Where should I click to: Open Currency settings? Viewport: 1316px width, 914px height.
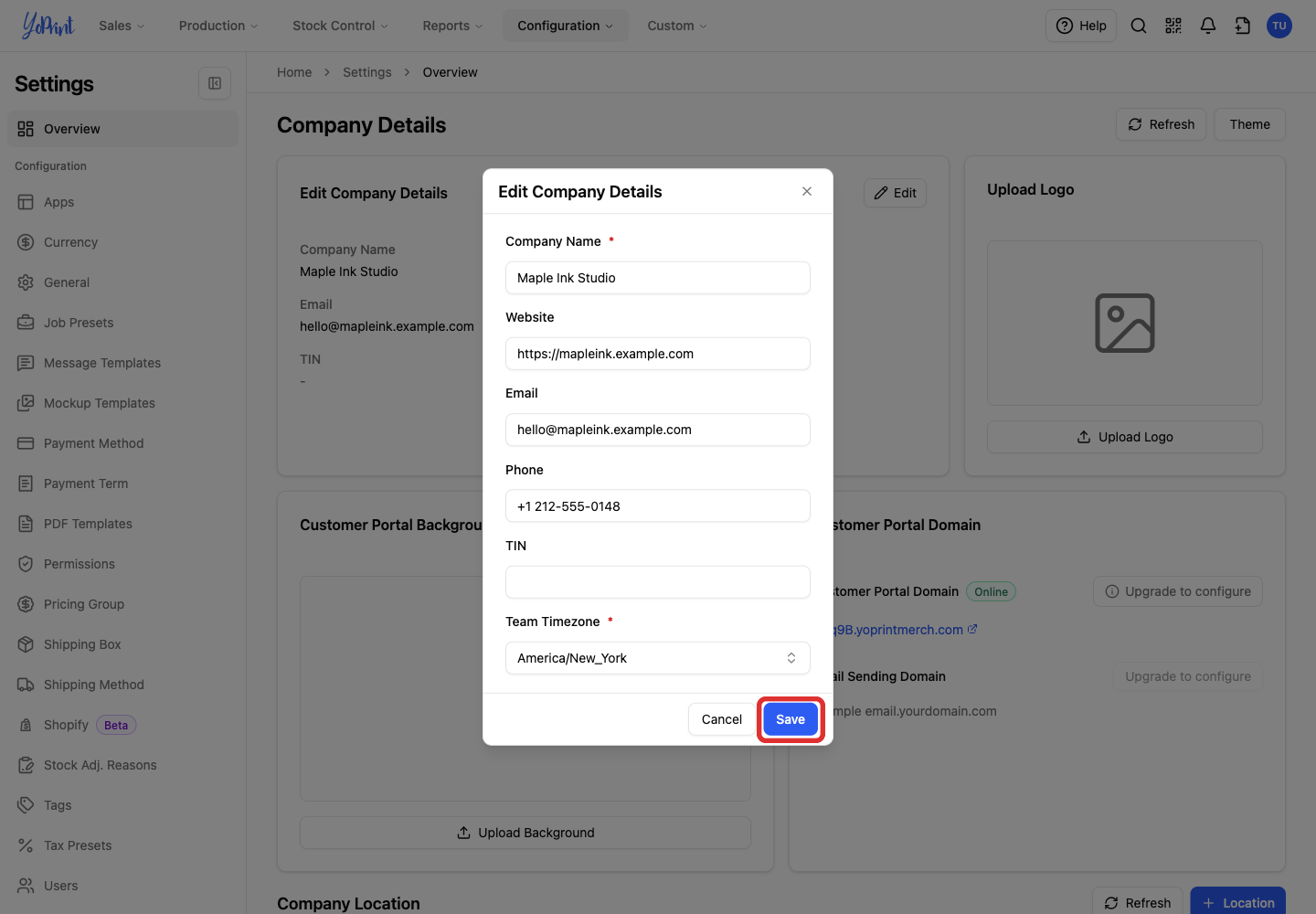point(122,242)
